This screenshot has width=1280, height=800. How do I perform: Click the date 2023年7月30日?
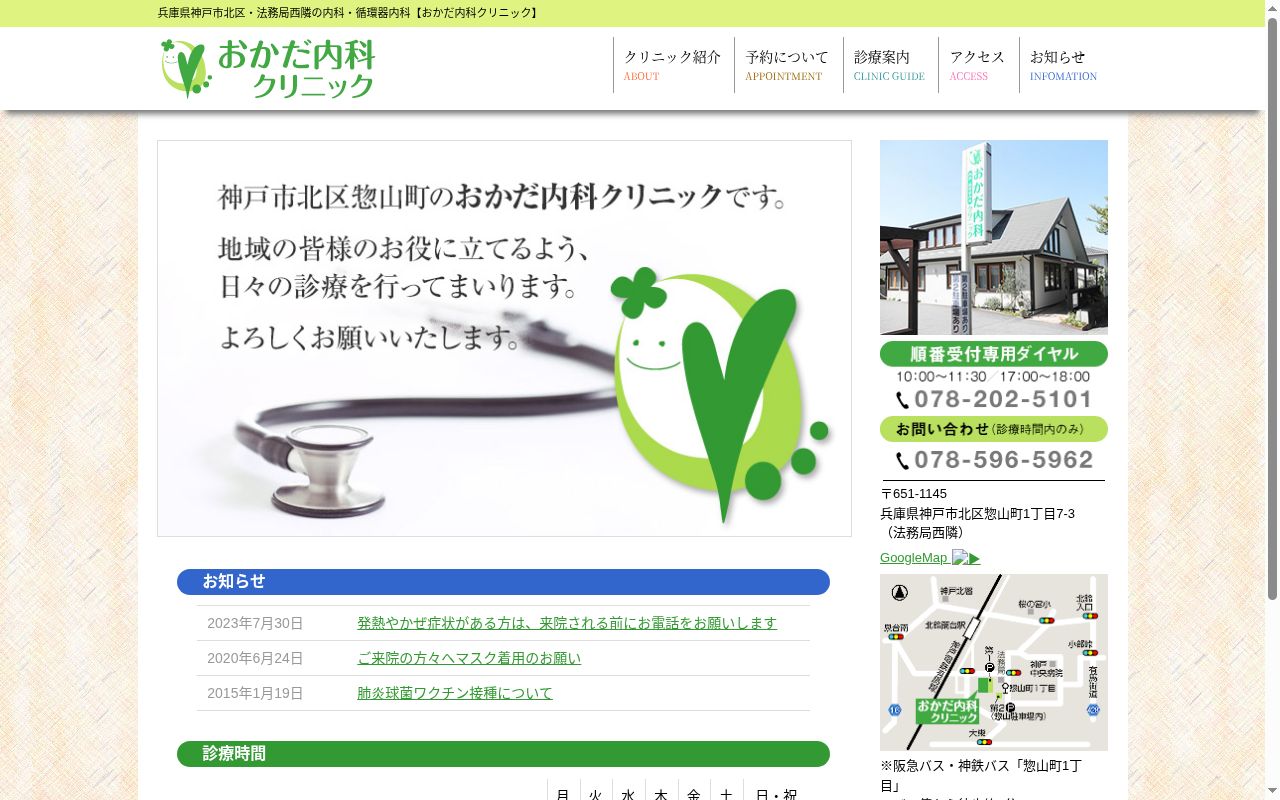pos(255,623)
